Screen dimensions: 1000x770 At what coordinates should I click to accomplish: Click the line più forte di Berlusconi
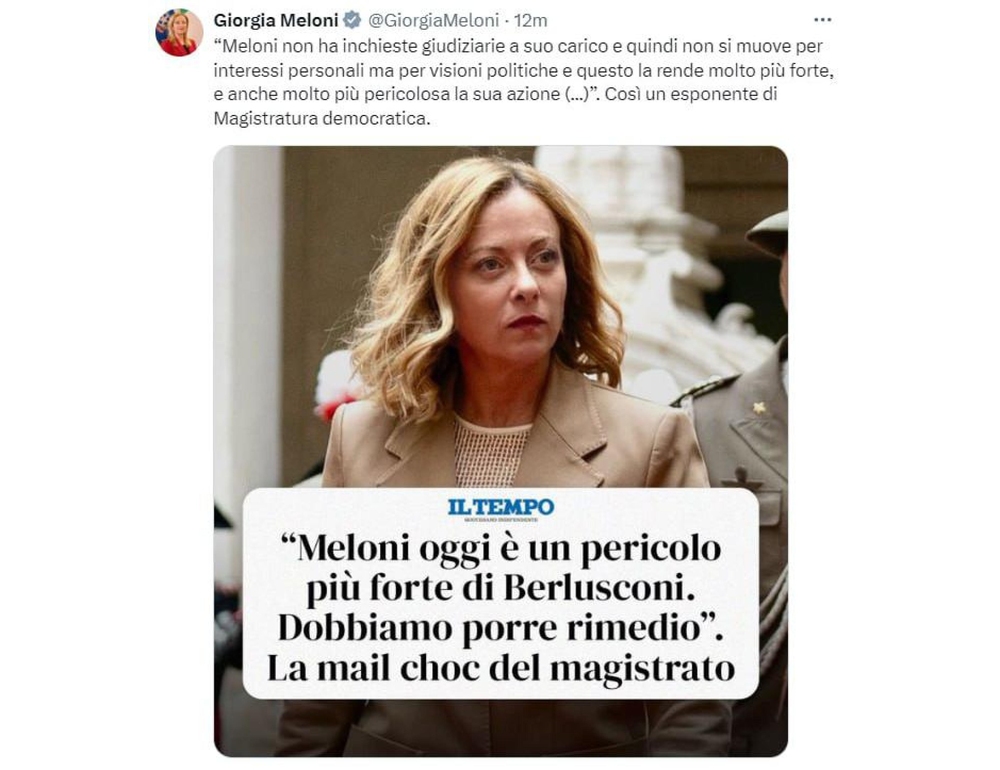coord(501,588)
